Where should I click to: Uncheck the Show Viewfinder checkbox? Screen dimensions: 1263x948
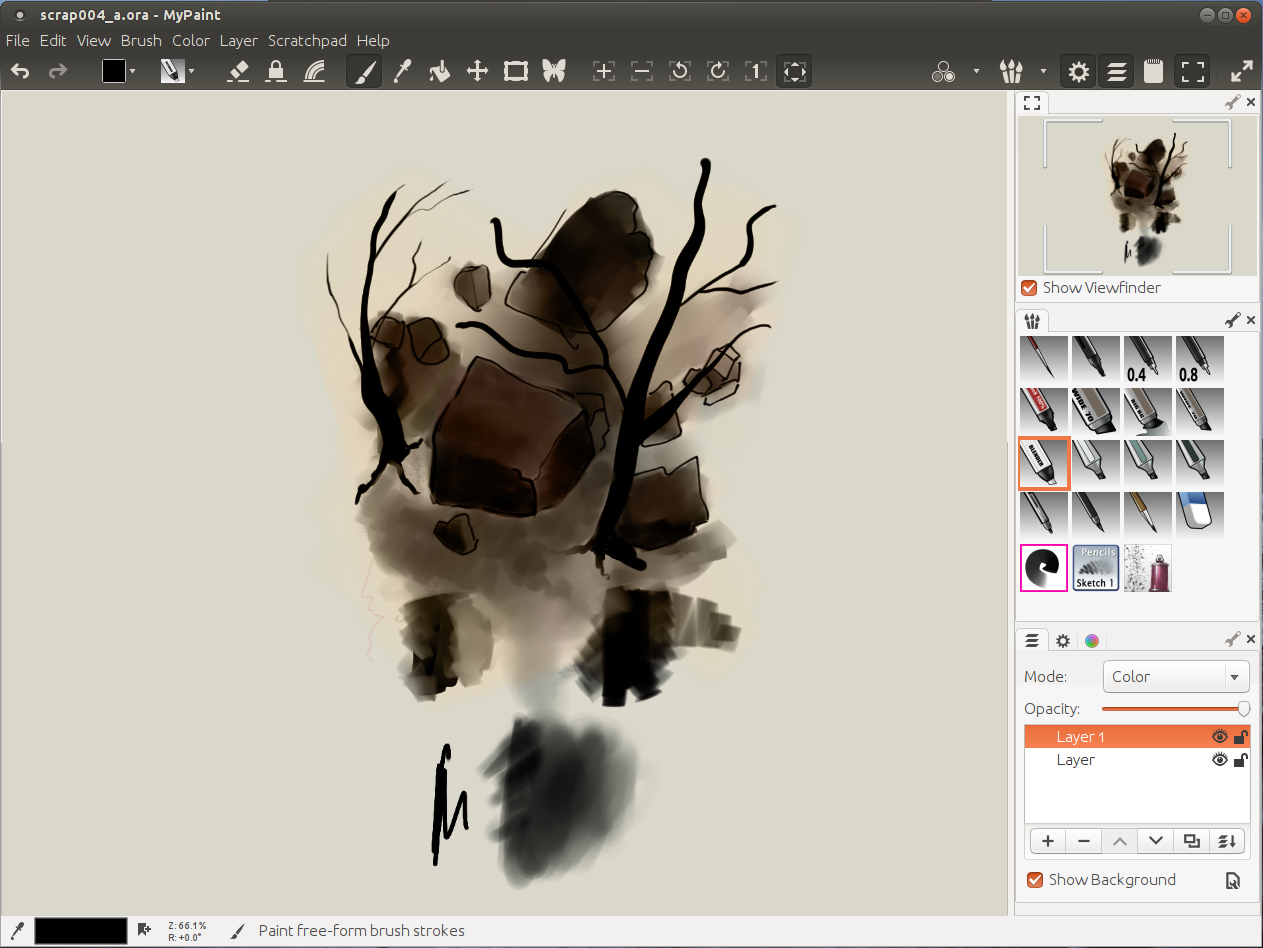point(1029,288)
